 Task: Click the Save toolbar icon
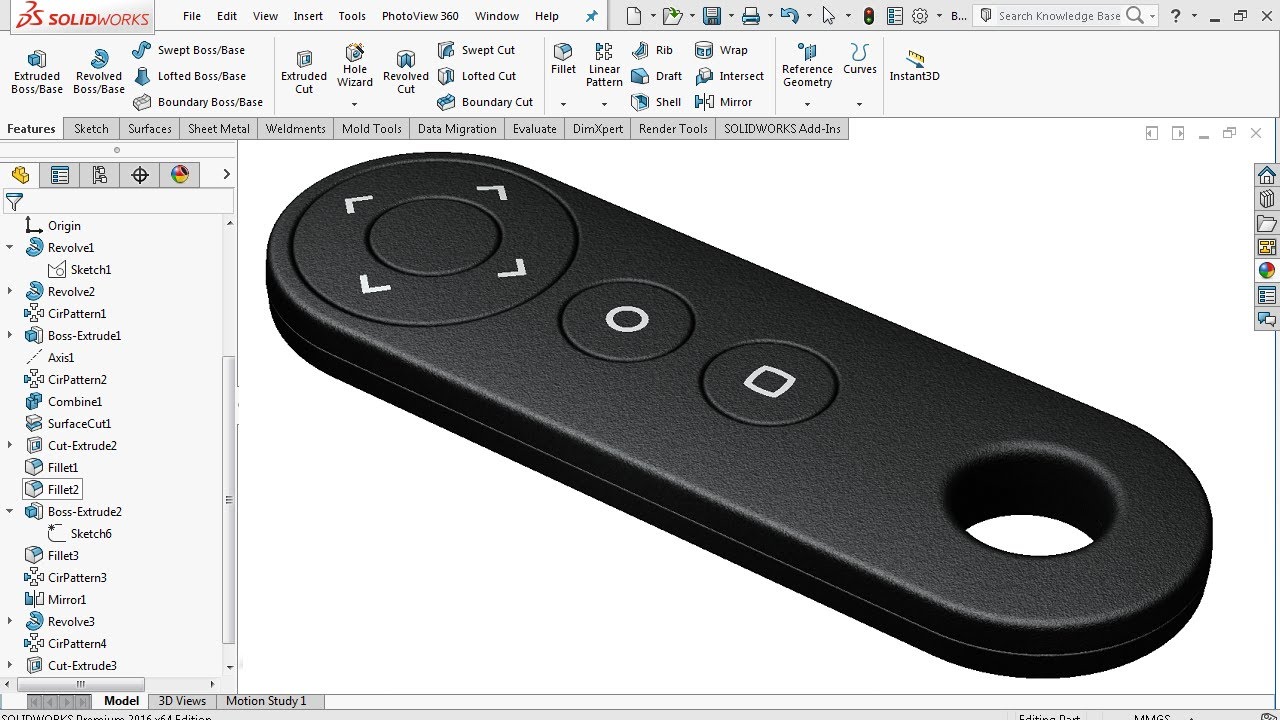coord(712,16)
